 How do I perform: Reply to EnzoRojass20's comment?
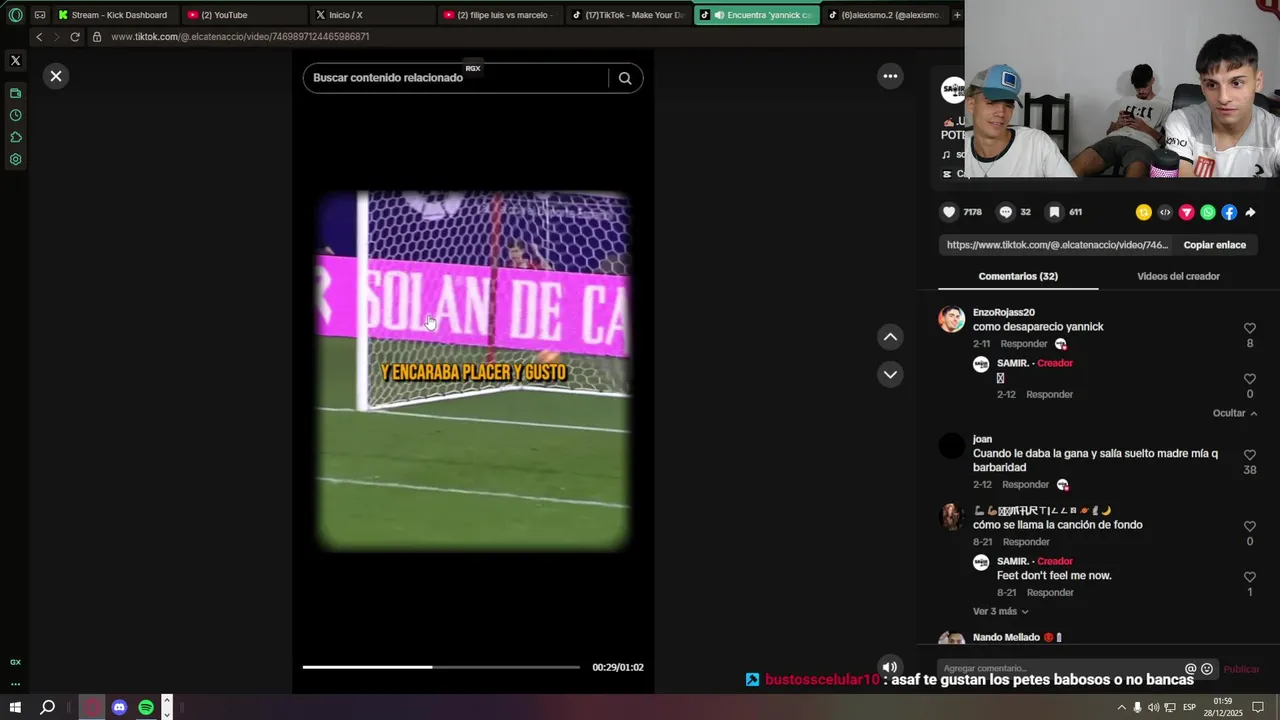(x=1024, y=344)
